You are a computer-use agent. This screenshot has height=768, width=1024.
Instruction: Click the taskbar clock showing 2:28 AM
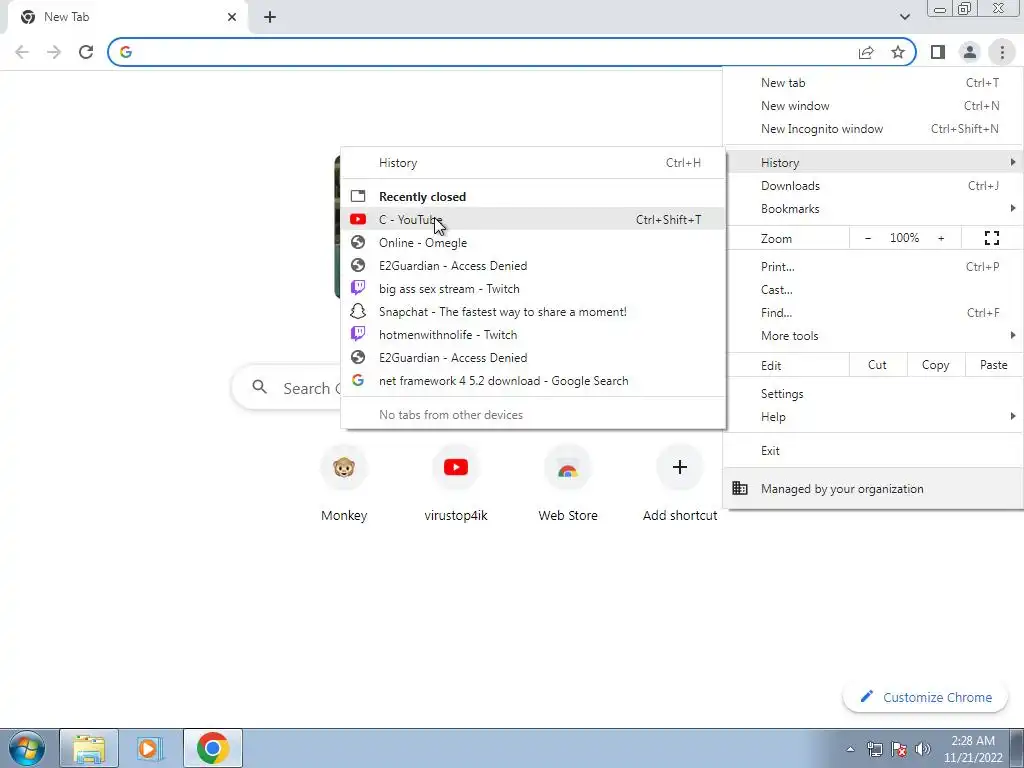tap(973, 749)
